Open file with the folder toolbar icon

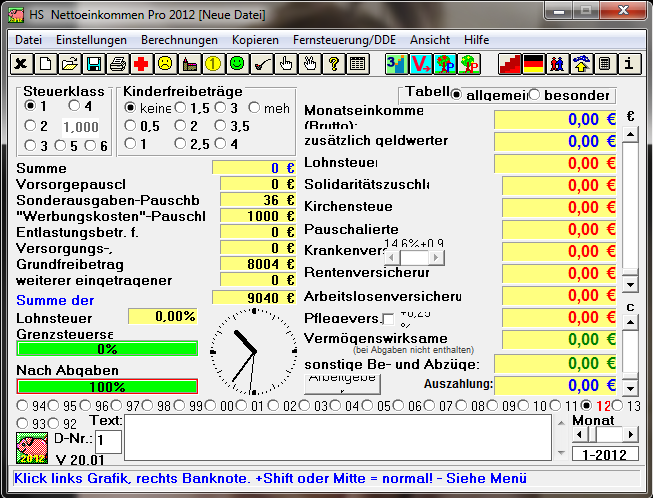point(69,64)
